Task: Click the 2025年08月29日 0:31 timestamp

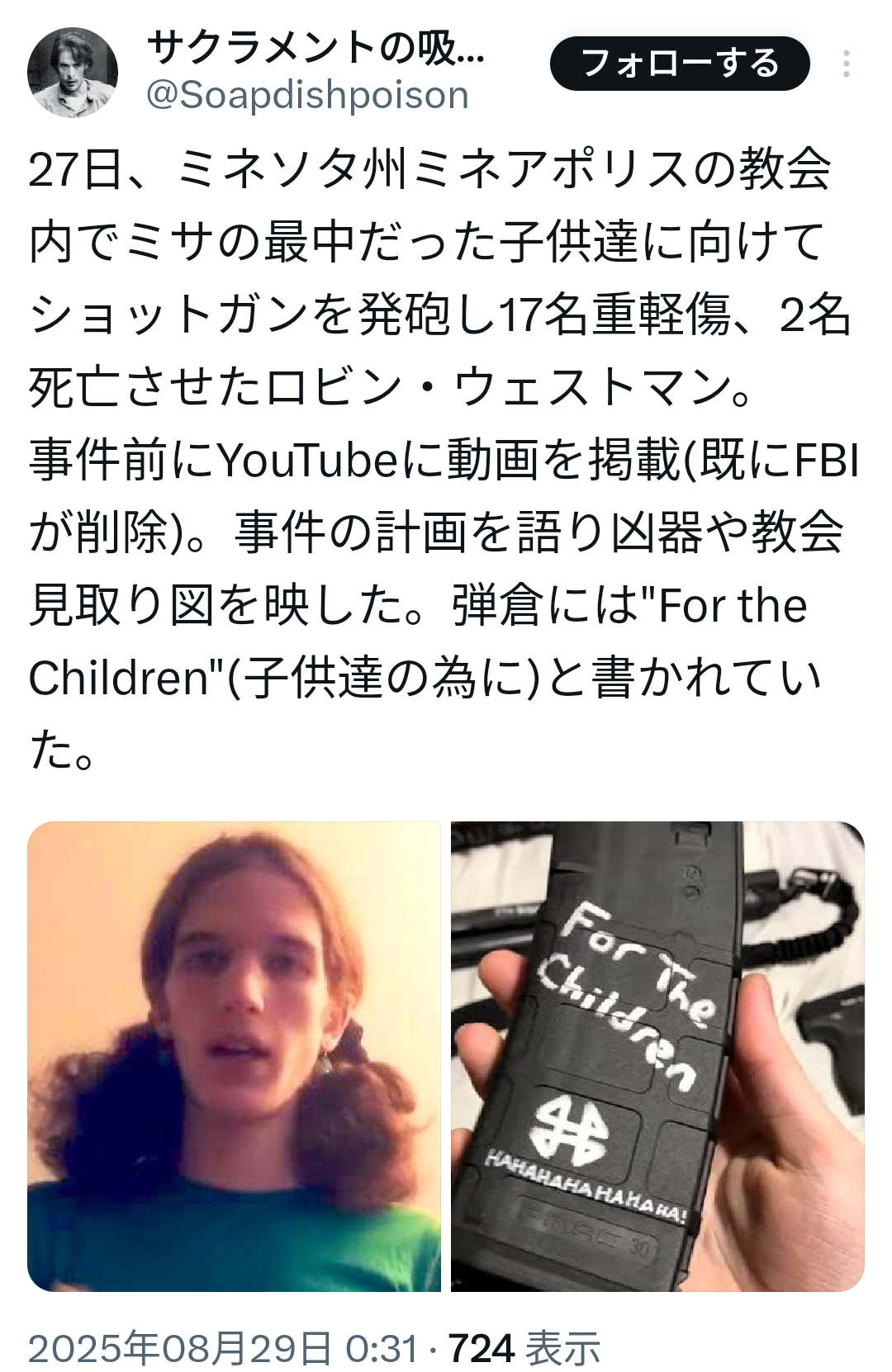Action: tap(224, 1348)
